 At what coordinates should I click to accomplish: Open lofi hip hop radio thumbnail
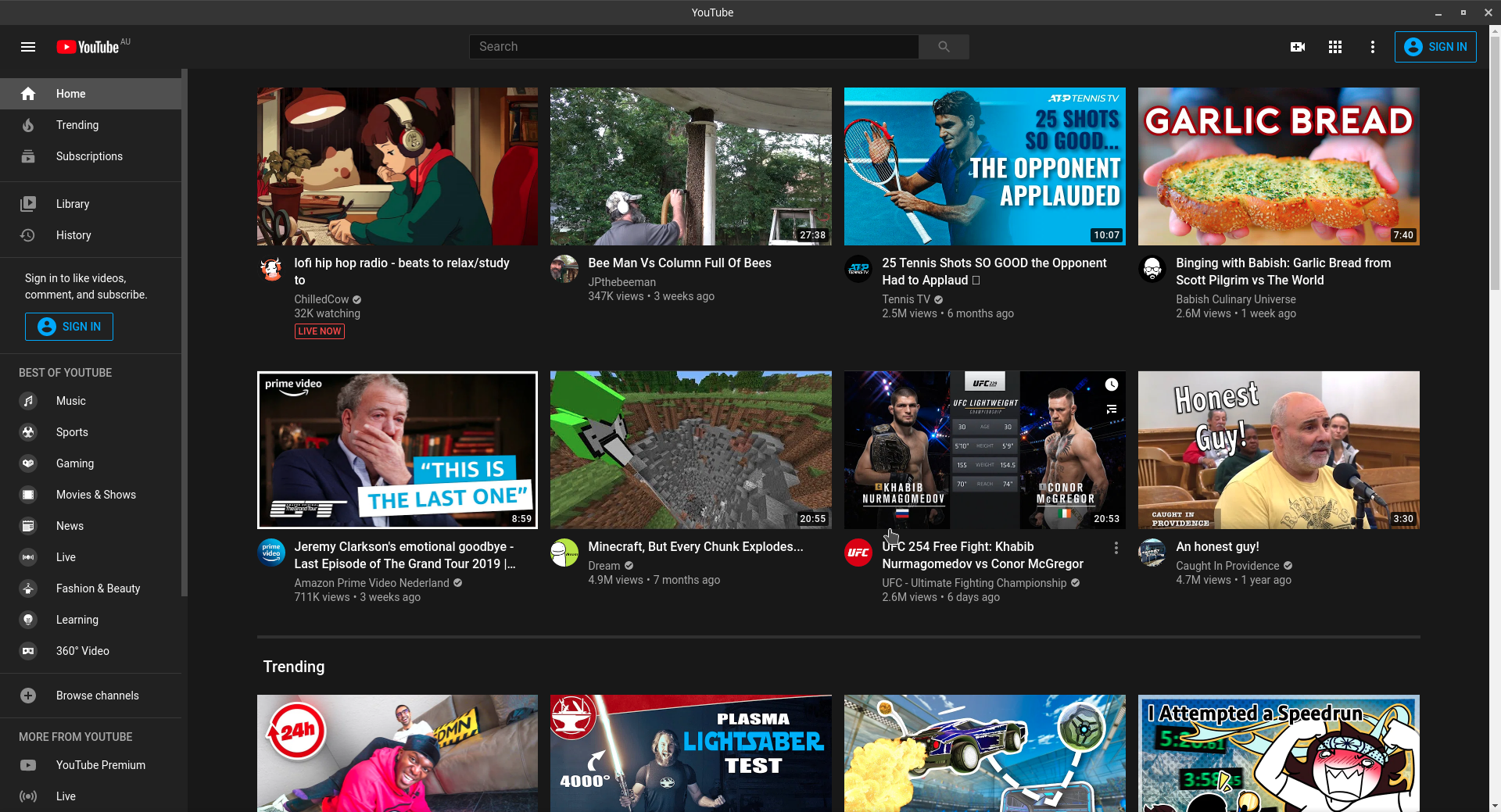tap(397, 166)
